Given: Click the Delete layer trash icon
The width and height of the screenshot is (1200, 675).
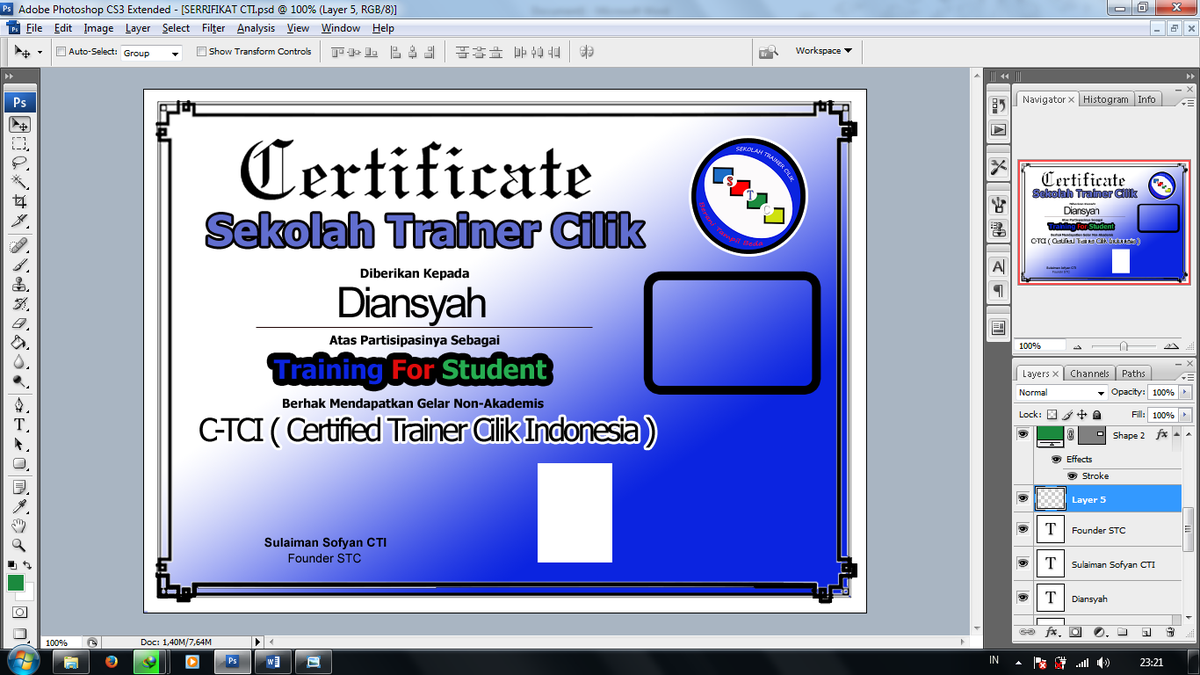Looking at the screenshot, I should coord(1168,631).
